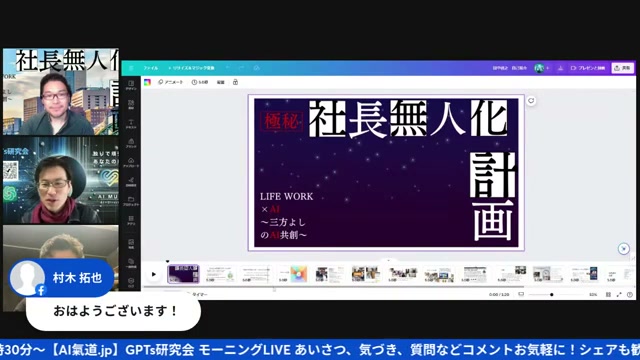The height and width of the screenshot is (360, 640).
Task: Click the middle webcam video tile
Action: [x=61, y=180]
